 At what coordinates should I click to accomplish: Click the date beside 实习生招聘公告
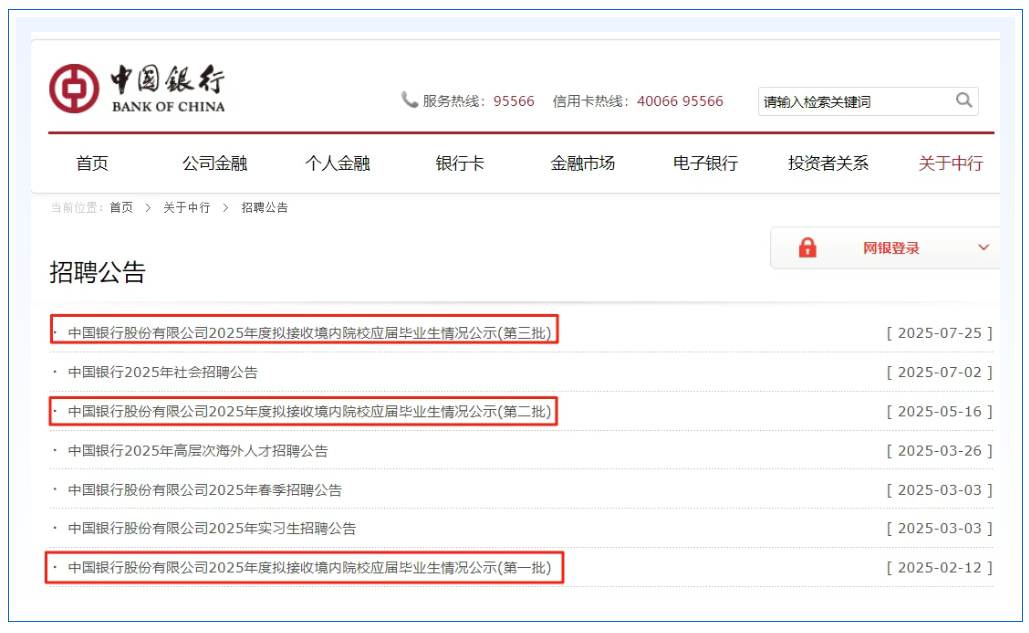tap(939, 529)
